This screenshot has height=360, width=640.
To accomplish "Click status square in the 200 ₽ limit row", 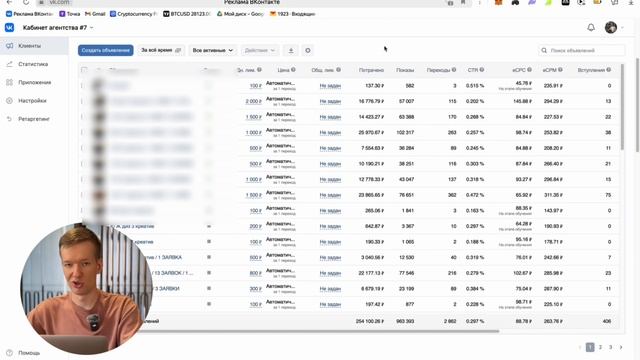I will click(209, 226).
